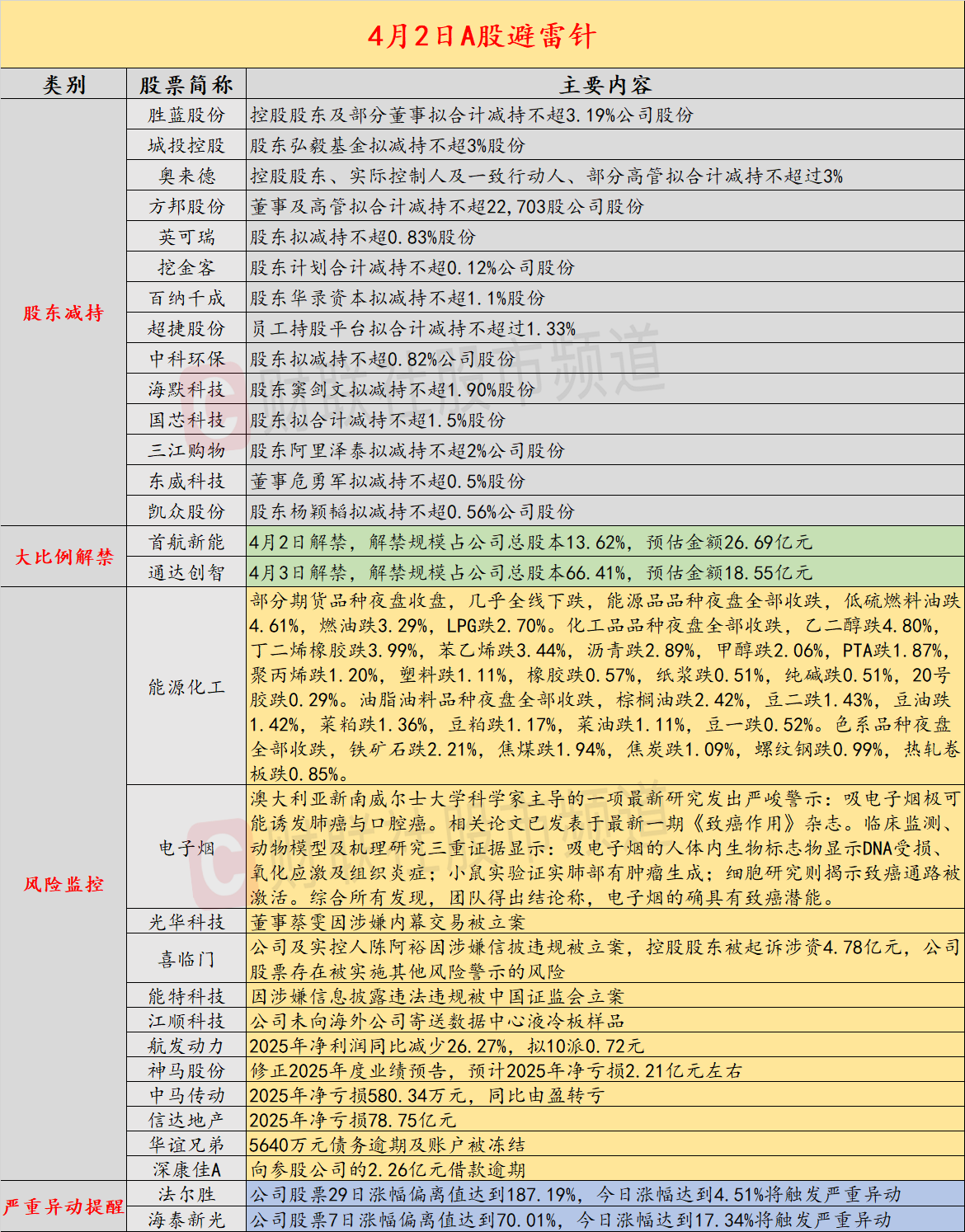Select the 风险监控 category cell
Image resolution: width=965 pixels, height=1232 pixels.
(x=64, y=885)
